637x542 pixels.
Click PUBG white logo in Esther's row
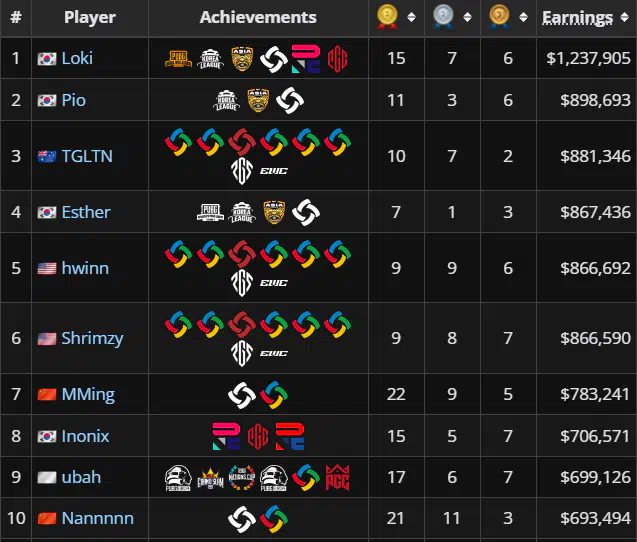[210, 212]
